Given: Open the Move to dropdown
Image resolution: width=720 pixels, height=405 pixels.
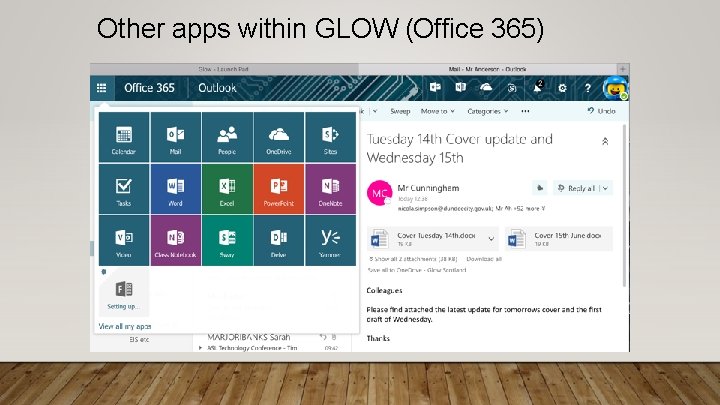Looking at the screenshot, I should click(438, 111).
